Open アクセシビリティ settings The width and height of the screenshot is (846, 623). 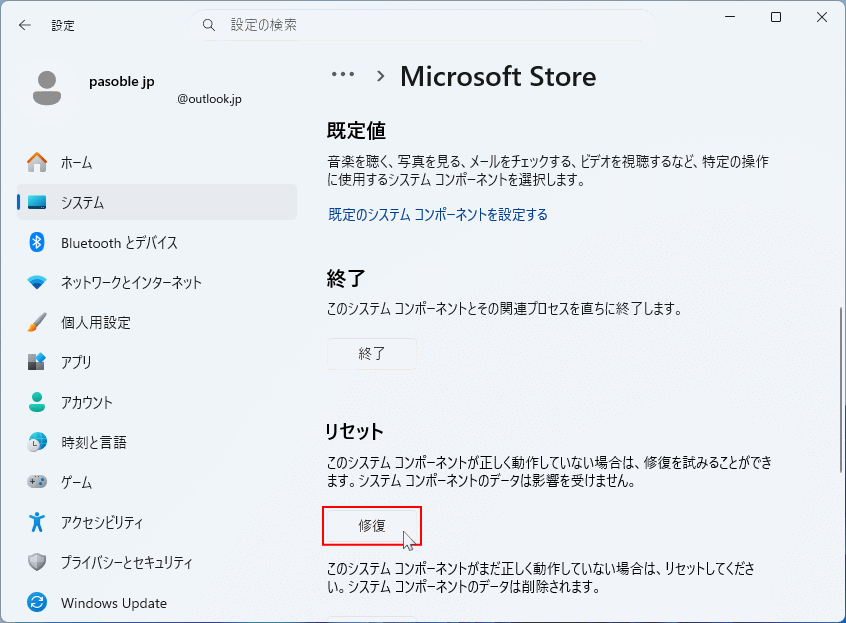tap(157, 522)
